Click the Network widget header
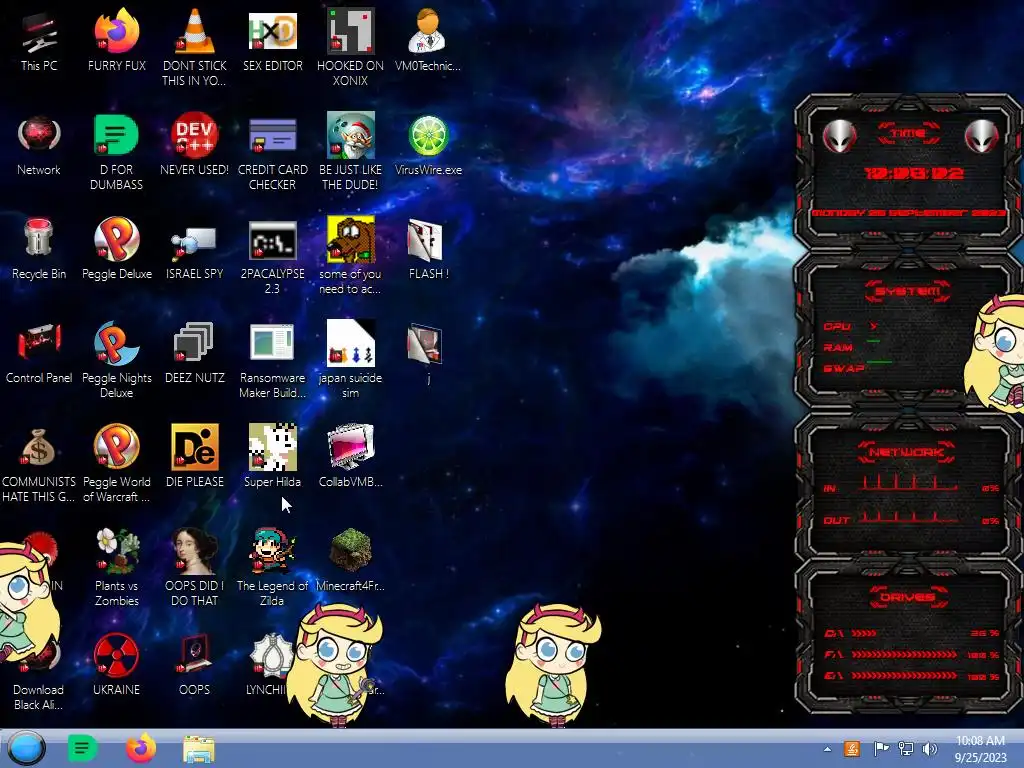The height and width of the screenshot is (768, 1024). click(x=908, y=452)
